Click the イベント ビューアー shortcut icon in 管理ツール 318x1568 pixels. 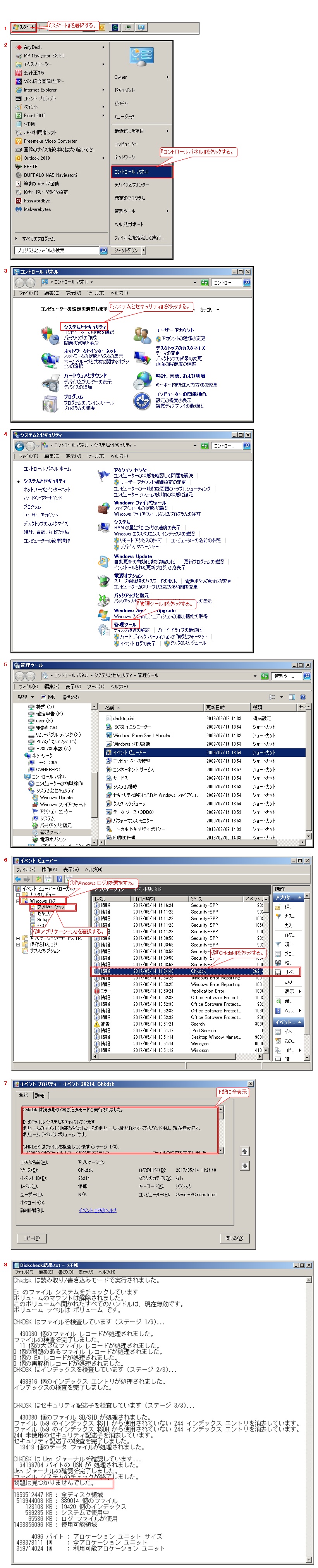[x=108, y=752]
